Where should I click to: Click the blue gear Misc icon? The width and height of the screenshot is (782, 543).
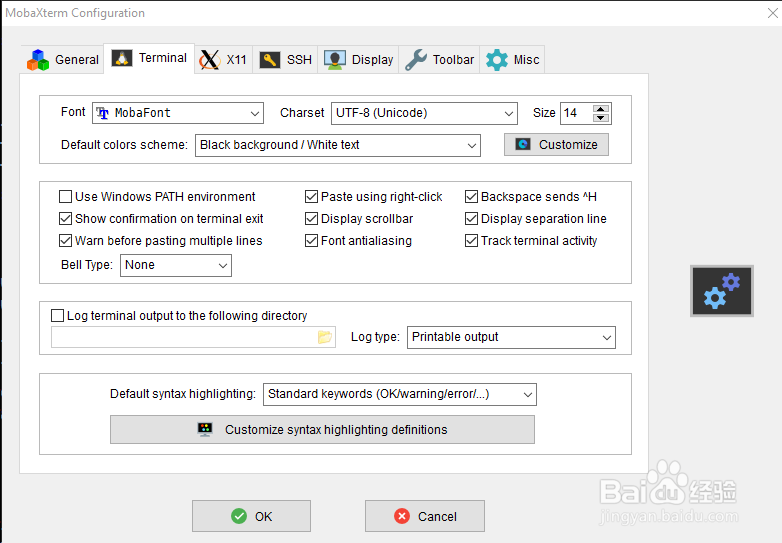(497, 60)
